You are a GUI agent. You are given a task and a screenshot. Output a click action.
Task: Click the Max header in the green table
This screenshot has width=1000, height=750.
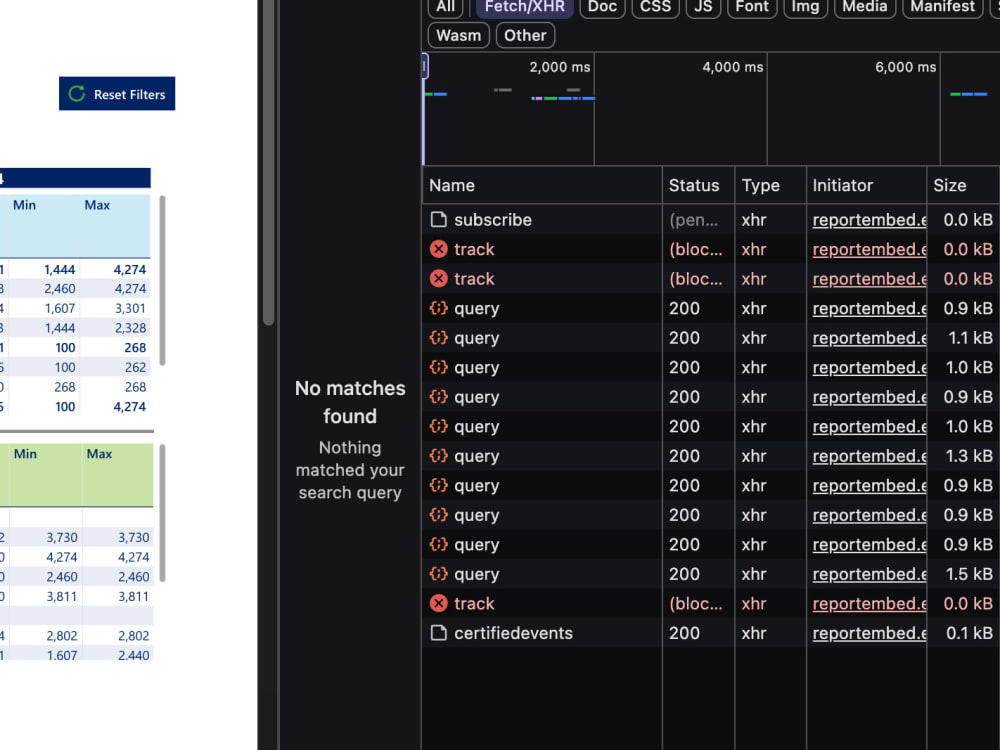pos(99,453)
